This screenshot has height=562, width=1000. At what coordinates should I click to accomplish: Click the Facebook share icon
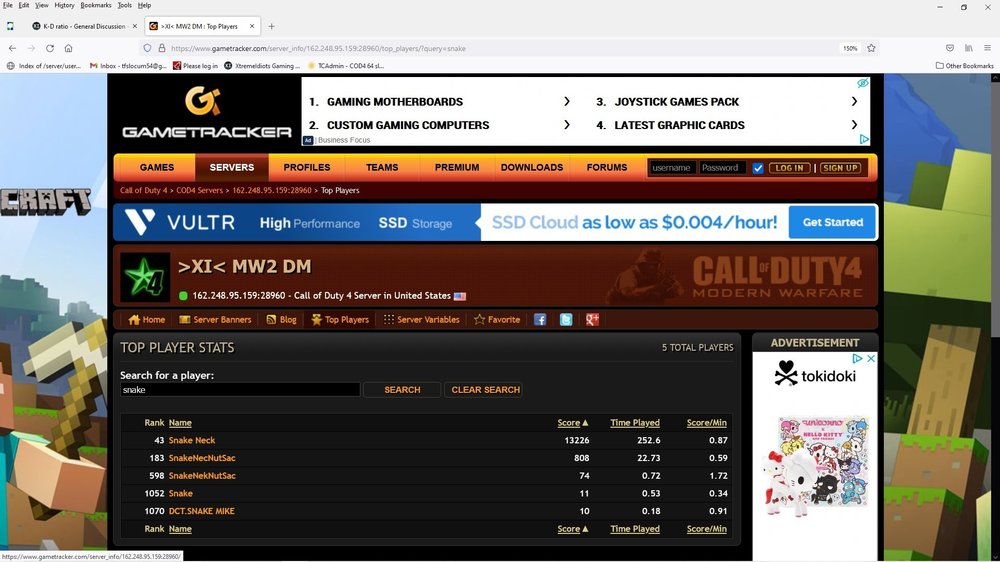[x=540, y=320]
